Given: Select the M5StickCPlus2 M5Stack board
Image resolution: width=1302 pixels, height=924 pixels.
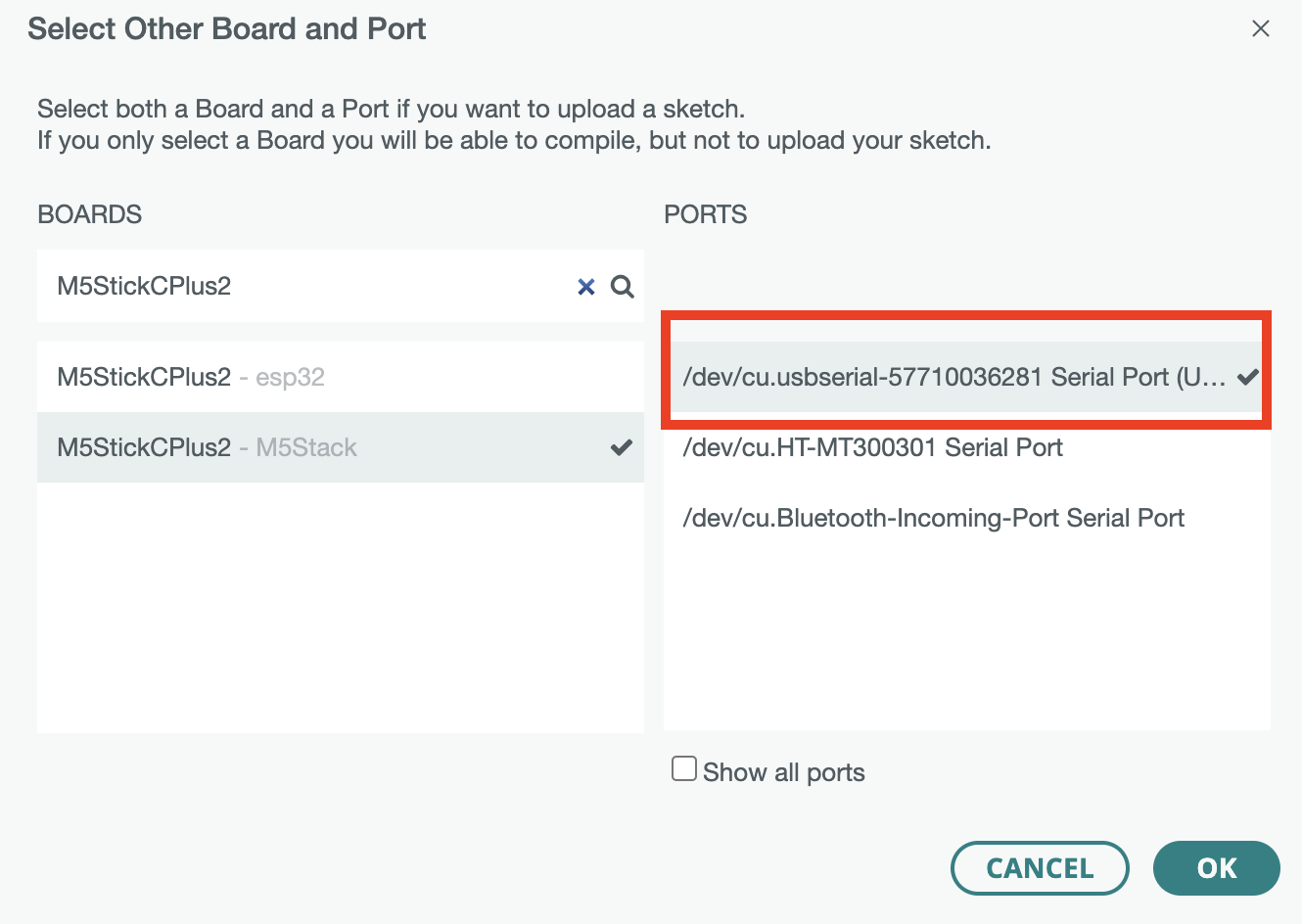Looking at the screenshot, I should pyautogui.click(x=208, y=447).
